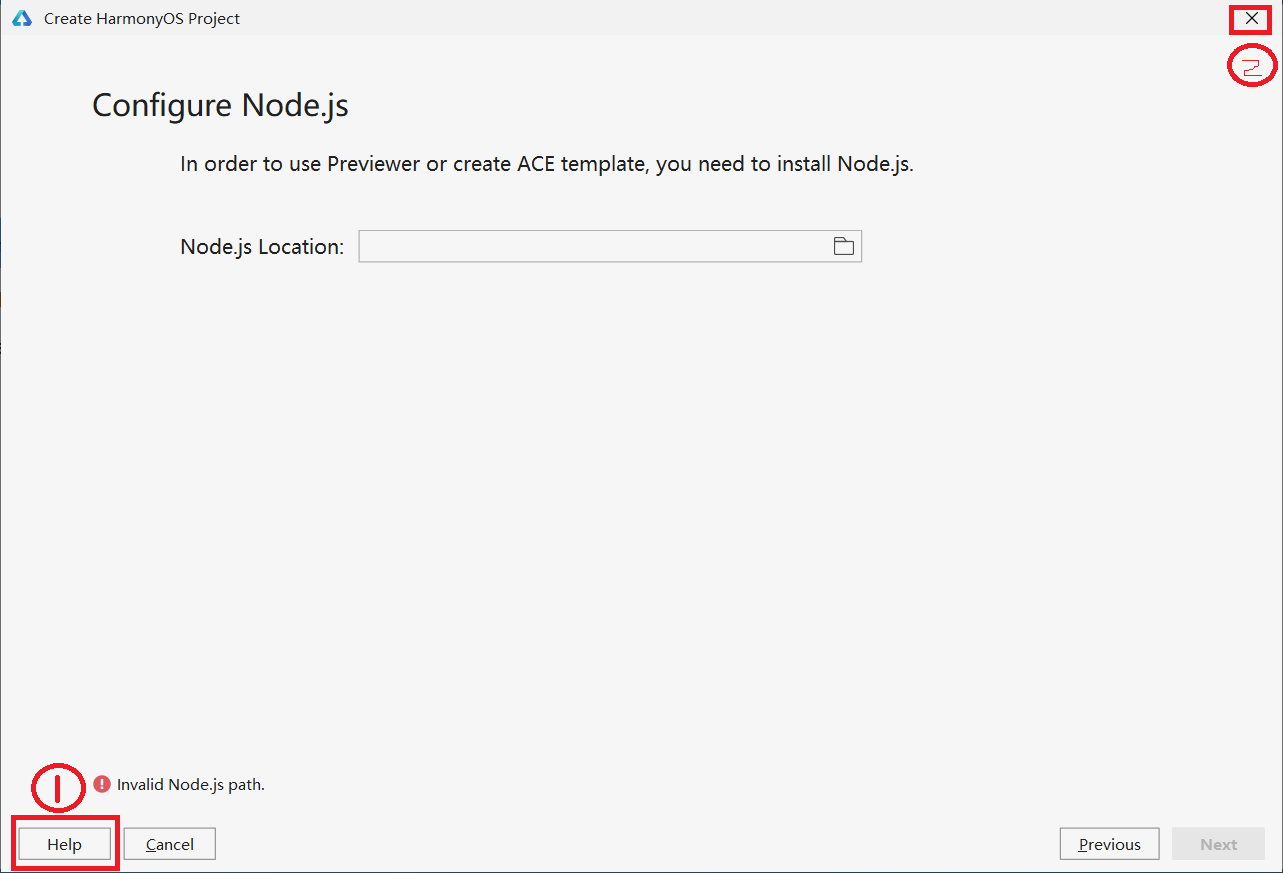Screen dimensions: 1283x873
Task: Click the "Create HarmonyOS Project" window title
Action: (142, 18)
